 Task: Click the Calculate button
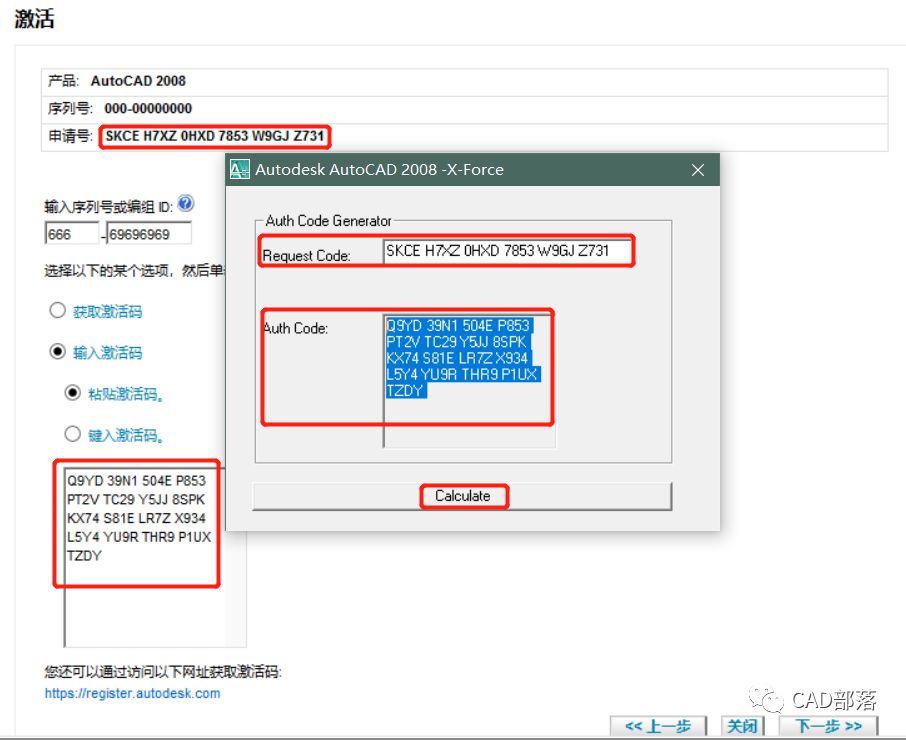point(462,496)
